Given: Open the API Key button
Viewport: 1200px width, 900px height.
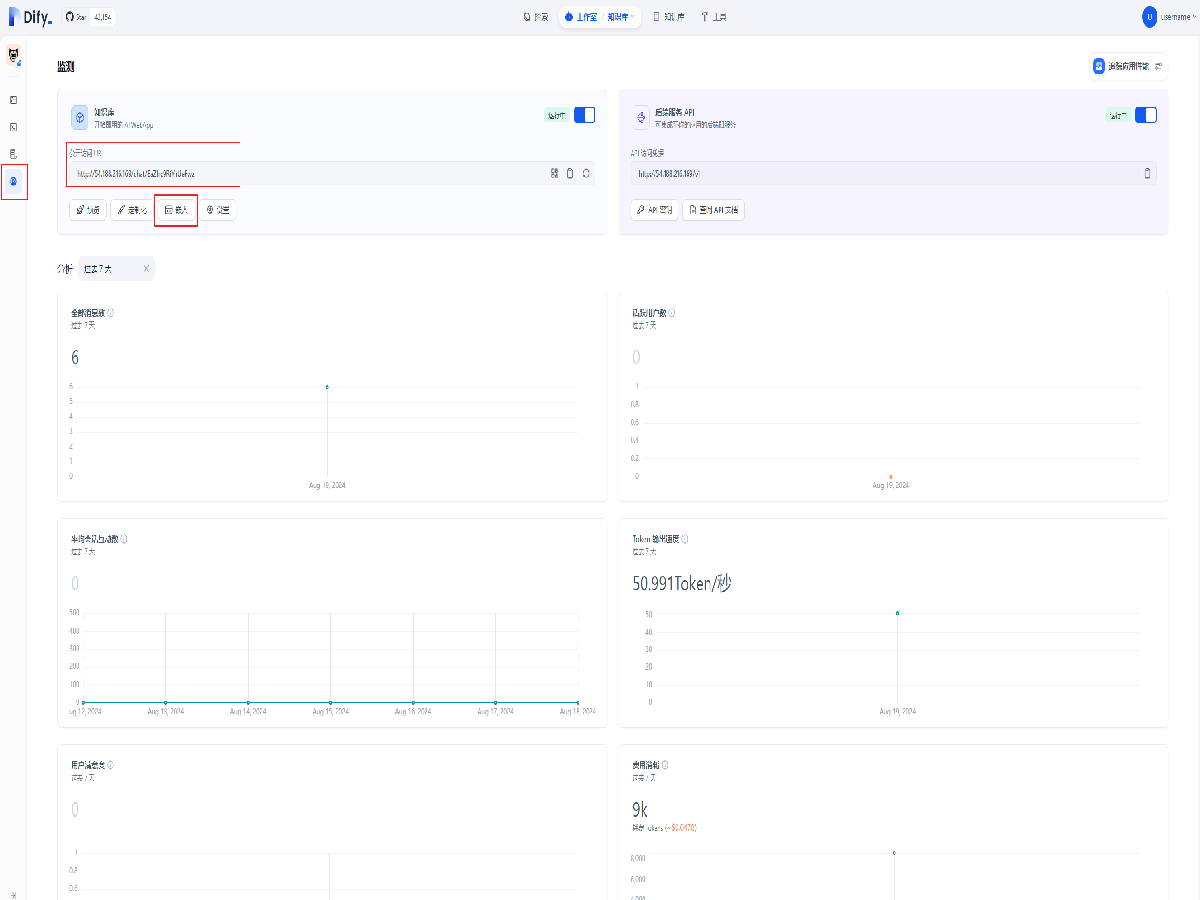Looking at the screenshot, I should point(655,210).
